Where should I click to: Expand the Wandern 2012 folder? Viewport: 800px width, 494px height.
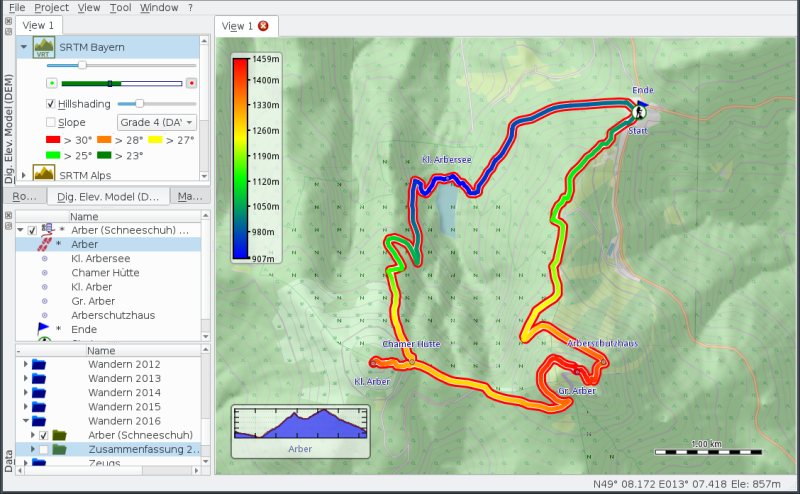26,364
